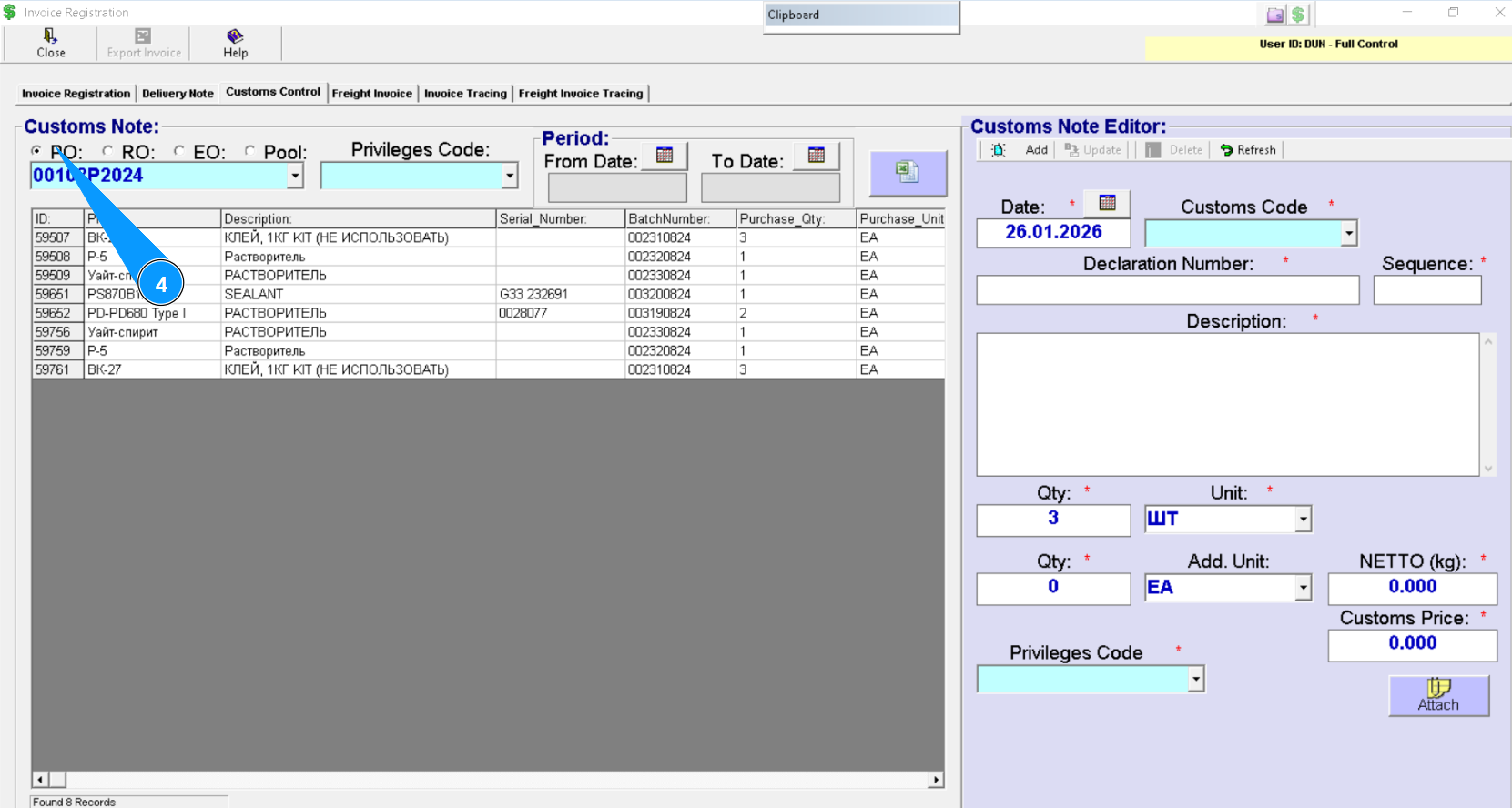
Task: Click batch number 003190824 cell
Action: coord(680,313)
